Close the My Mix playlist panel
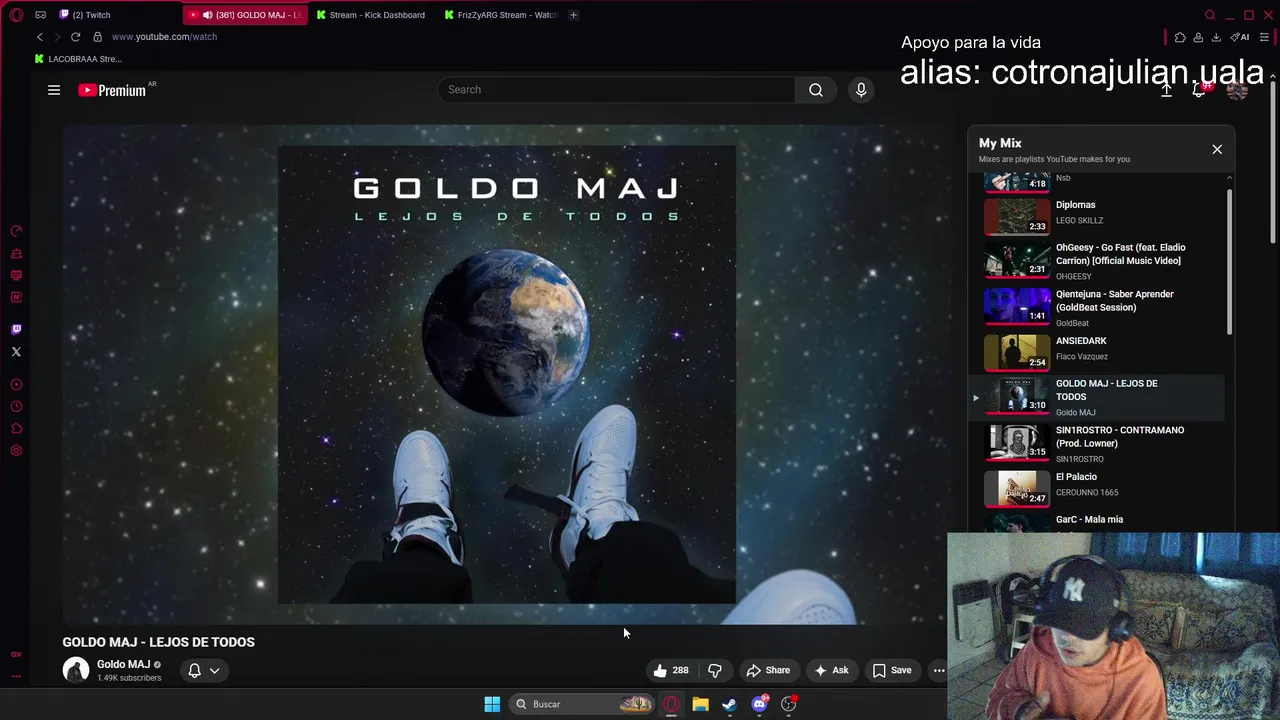The height and width of the screenshot is (720, 1280). pos(1217,149)
